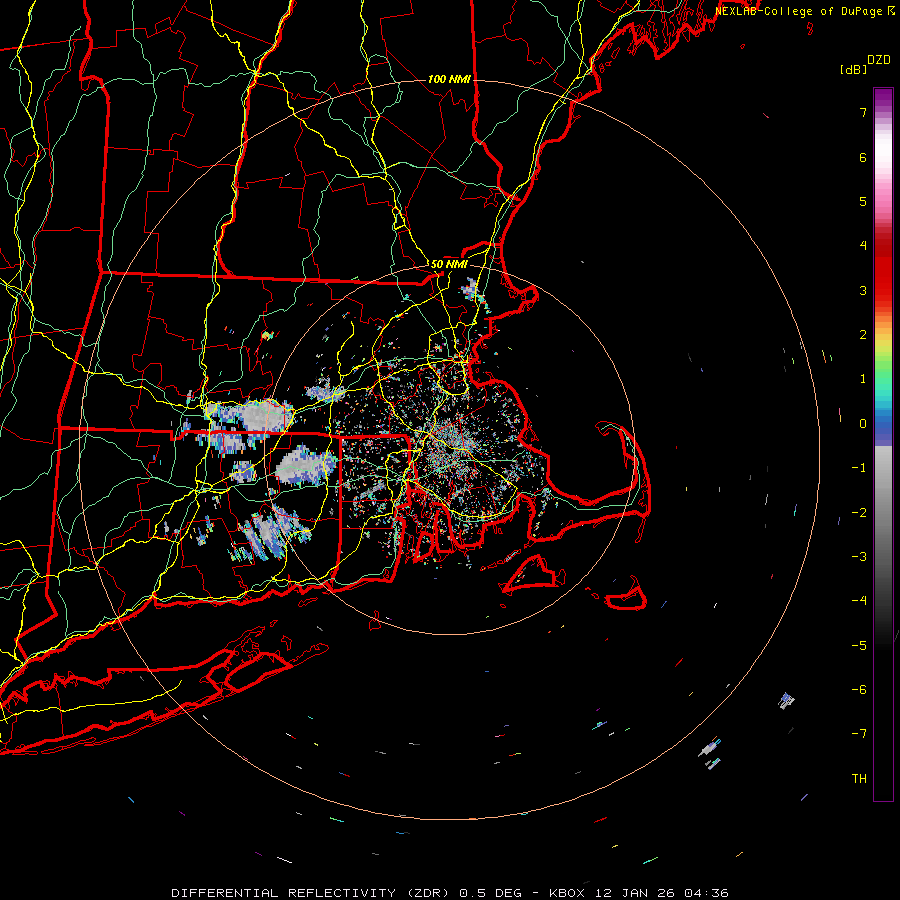Click the 6 tick label on legend
Screen dimensions: 900x900
pyautogui.click(x=863, y=157)
